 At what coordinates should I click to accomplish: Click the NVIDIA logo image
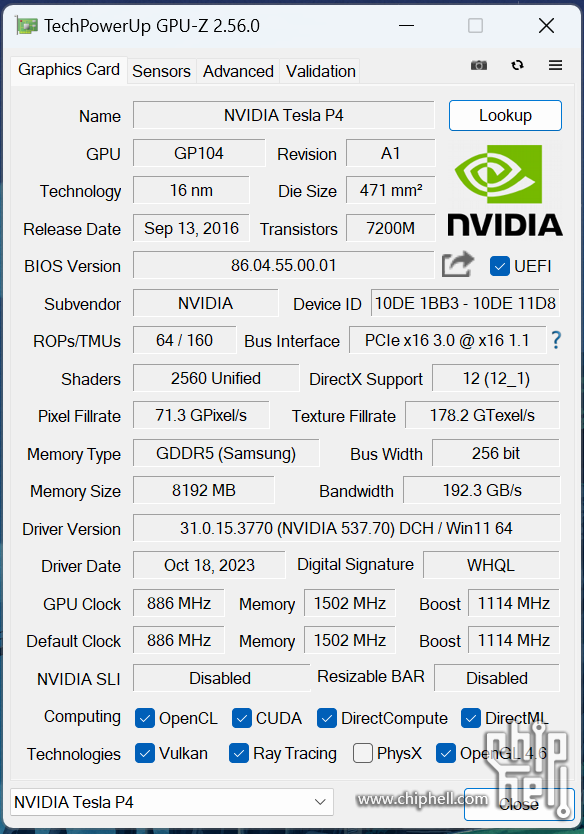point(505,190)
